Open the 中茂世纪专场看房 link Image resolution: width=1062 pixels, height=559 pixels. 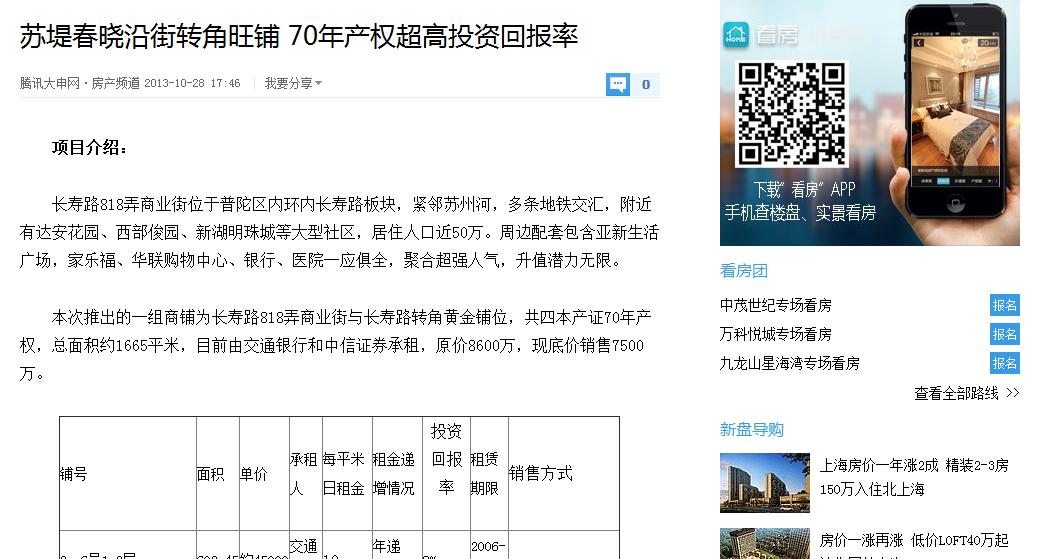point(775,305)
